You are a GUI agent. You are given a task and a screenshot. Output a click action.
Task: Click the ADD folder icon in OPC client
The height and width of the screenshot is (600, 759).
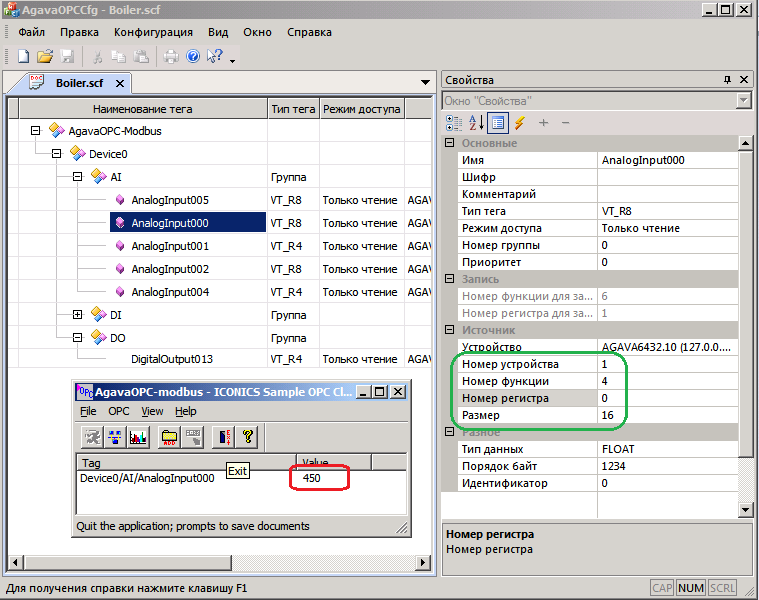[169, 437]
